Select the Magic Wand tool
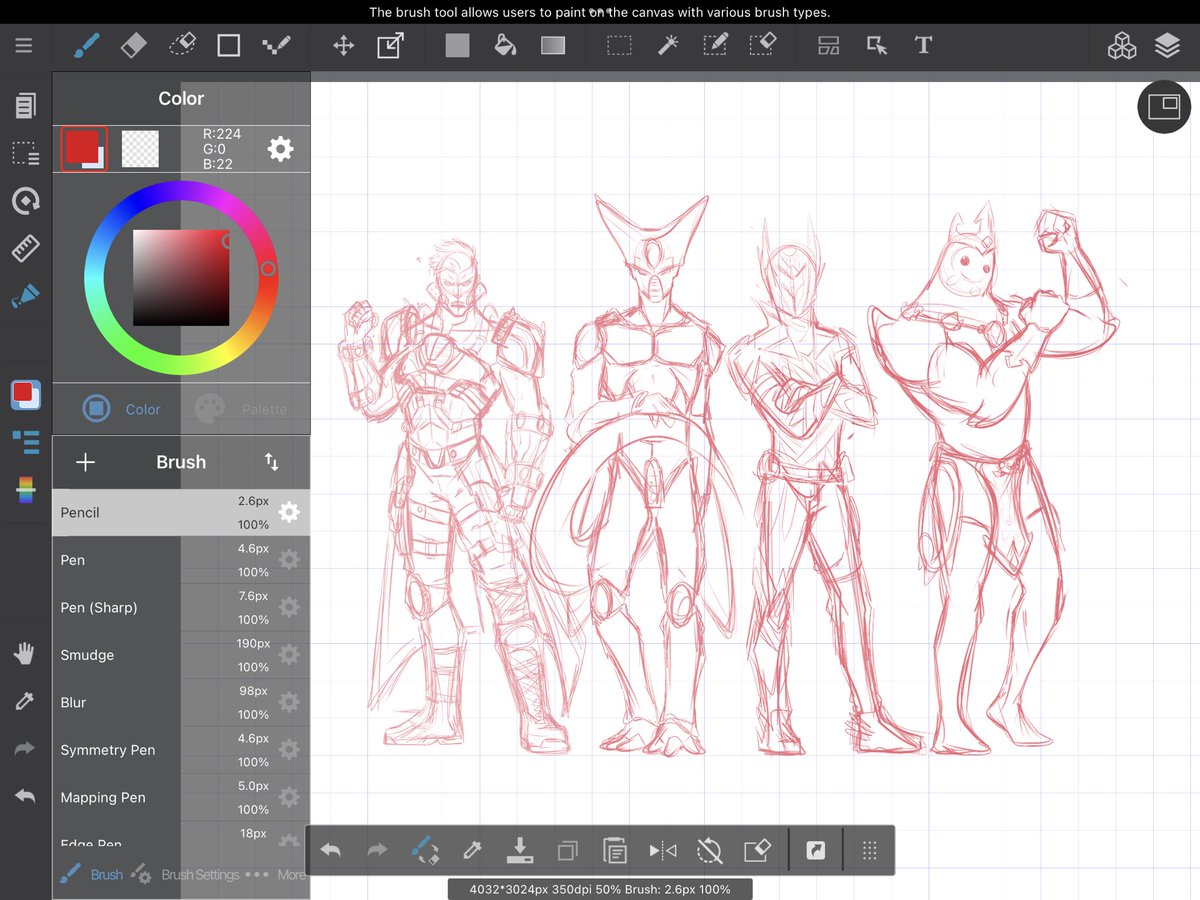 (x=668, y=46)
